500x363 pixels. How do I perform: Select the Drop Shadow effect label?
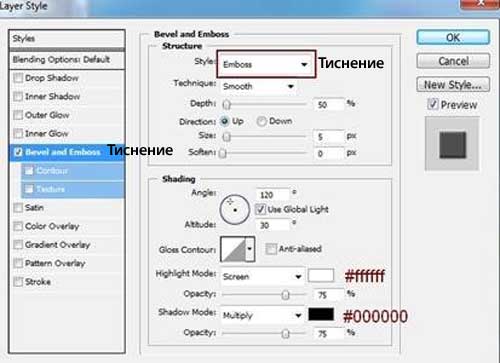coord(52,78)
